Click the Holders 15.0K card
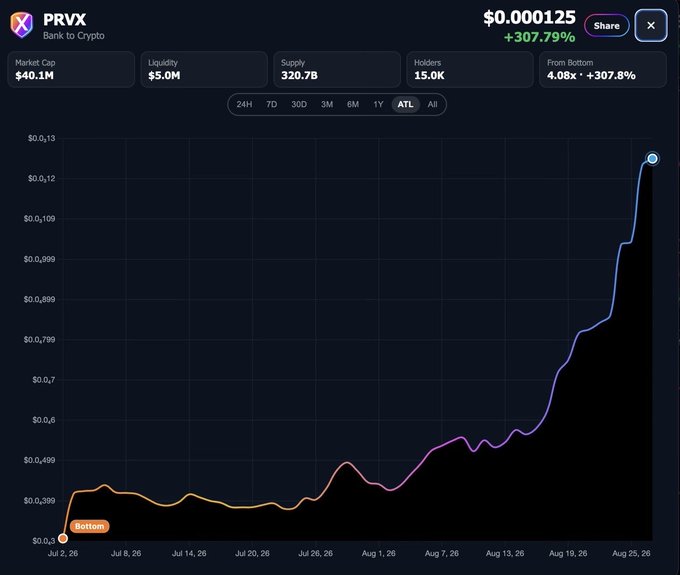Screen dimensions: 680x575 (x=470, y=69)
